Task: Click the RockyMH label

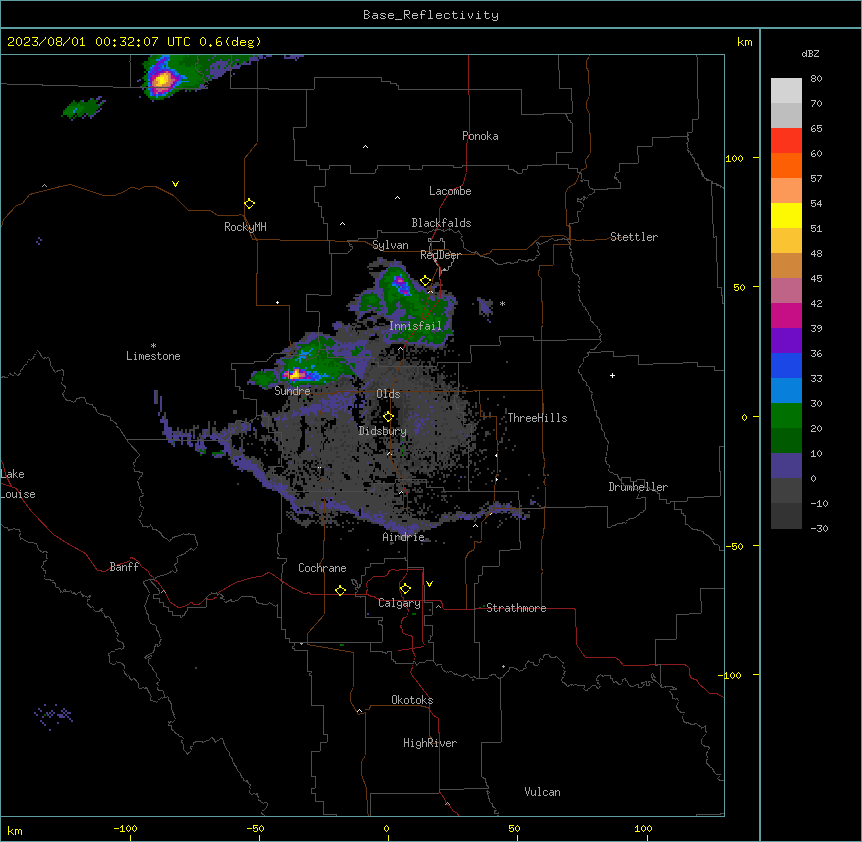Action: click(x=245, y=227)
